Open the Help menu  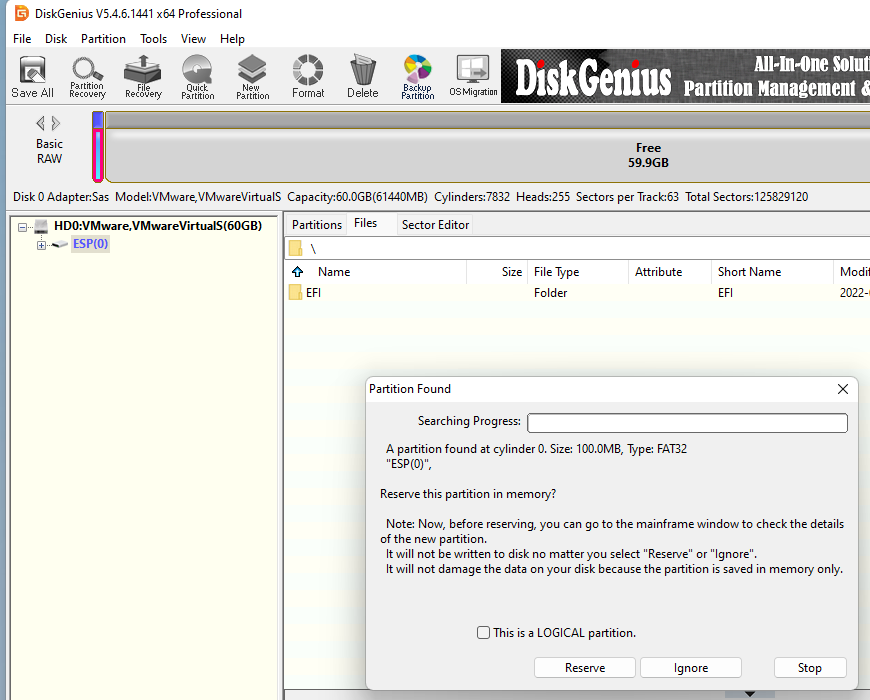tap(232, 39)
